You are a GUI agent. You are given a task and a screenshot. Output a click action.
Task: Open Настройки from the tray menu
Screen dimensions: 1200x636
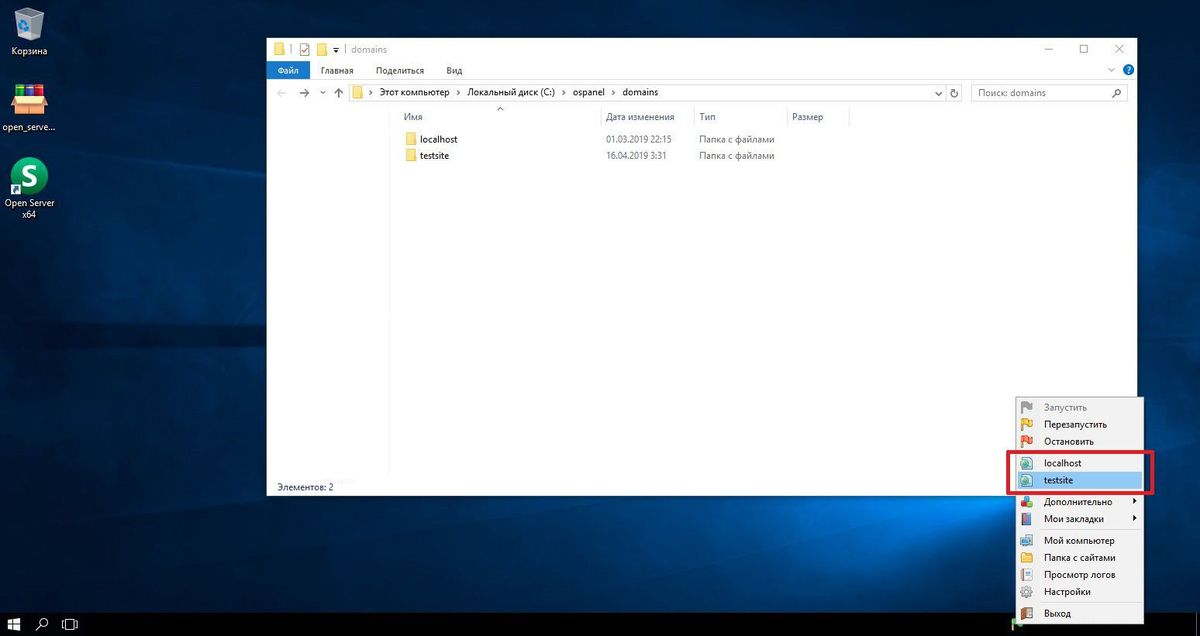coord(1079,592)
